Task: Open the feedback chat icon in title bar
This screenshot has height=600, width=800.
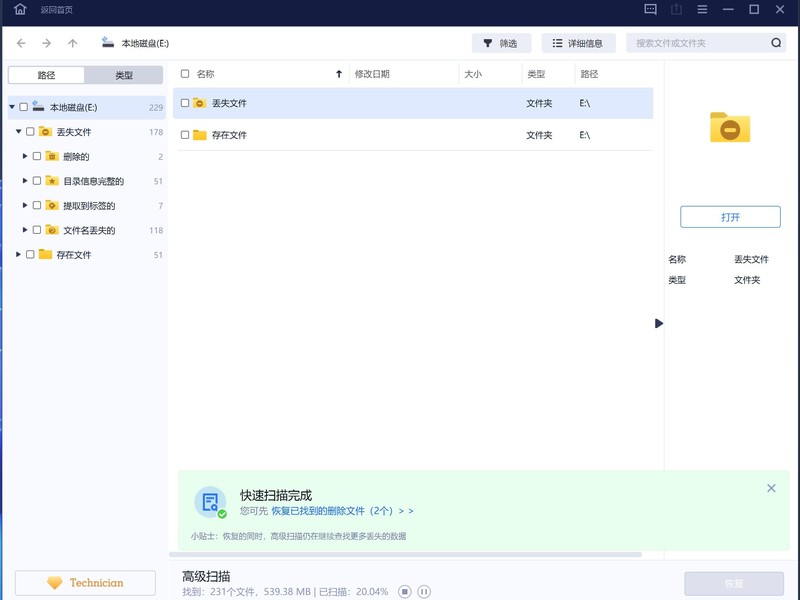Action: click(651, 9)
